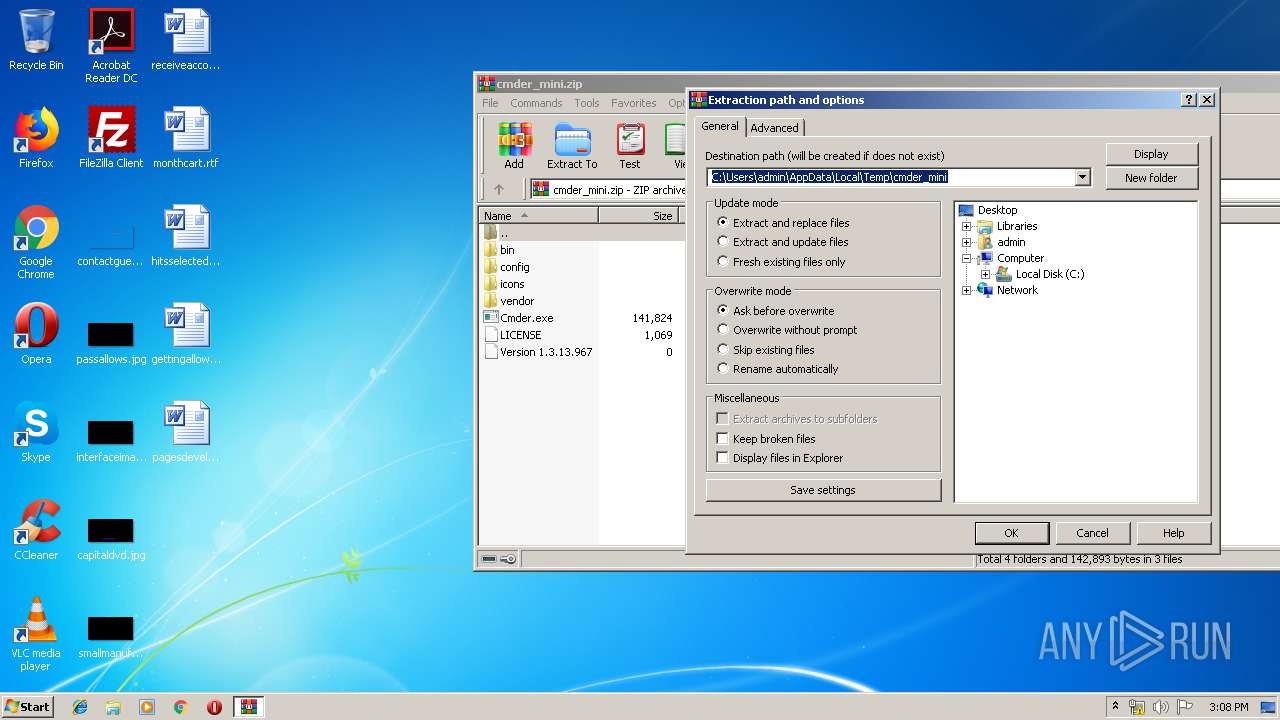This screenshot has width=1280, height=720.
Task: Click New folder button
Action: click(1151, 178)
